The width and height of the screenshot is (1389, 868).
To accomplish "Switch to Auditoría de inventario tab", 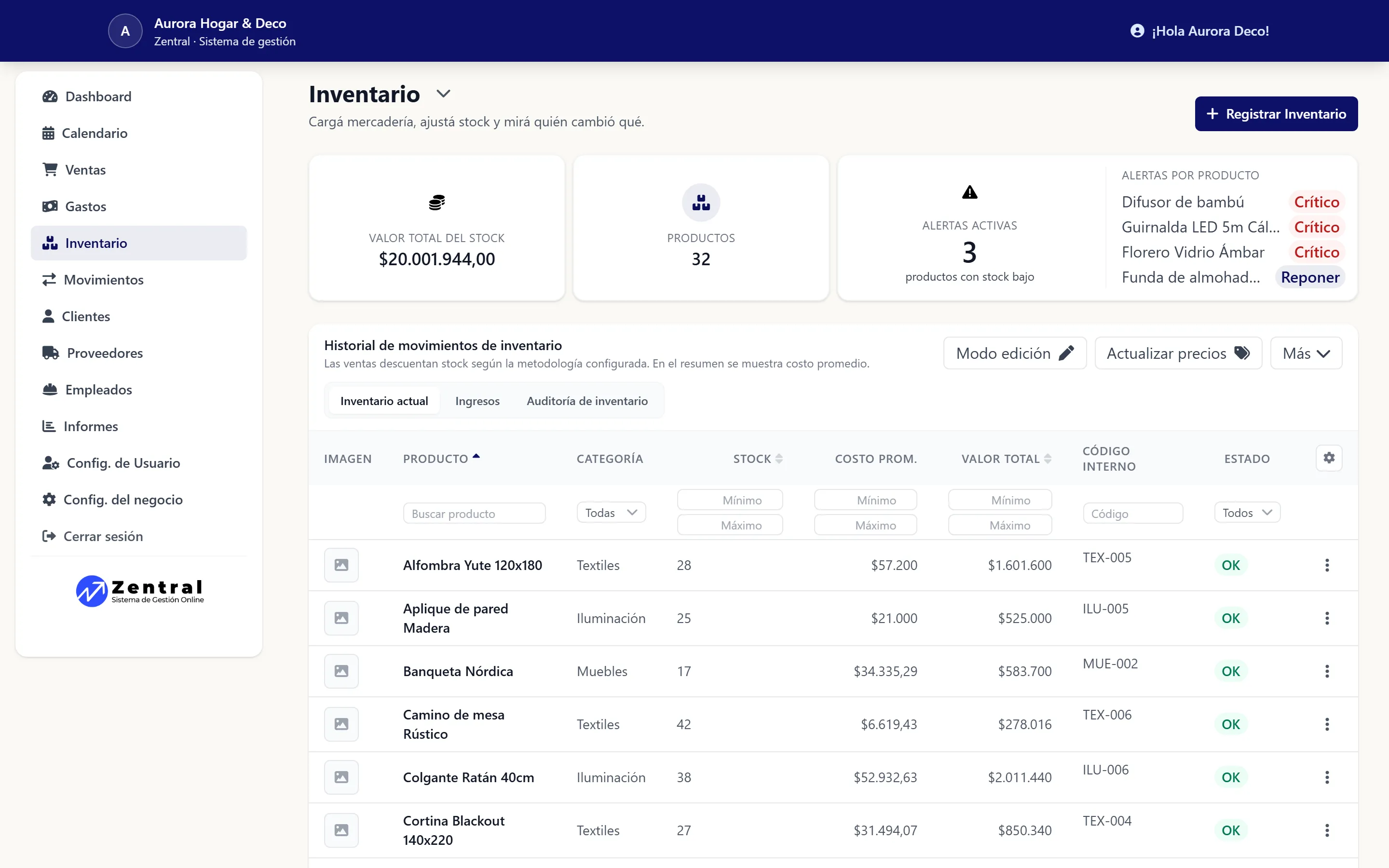I will coord(586,401).
